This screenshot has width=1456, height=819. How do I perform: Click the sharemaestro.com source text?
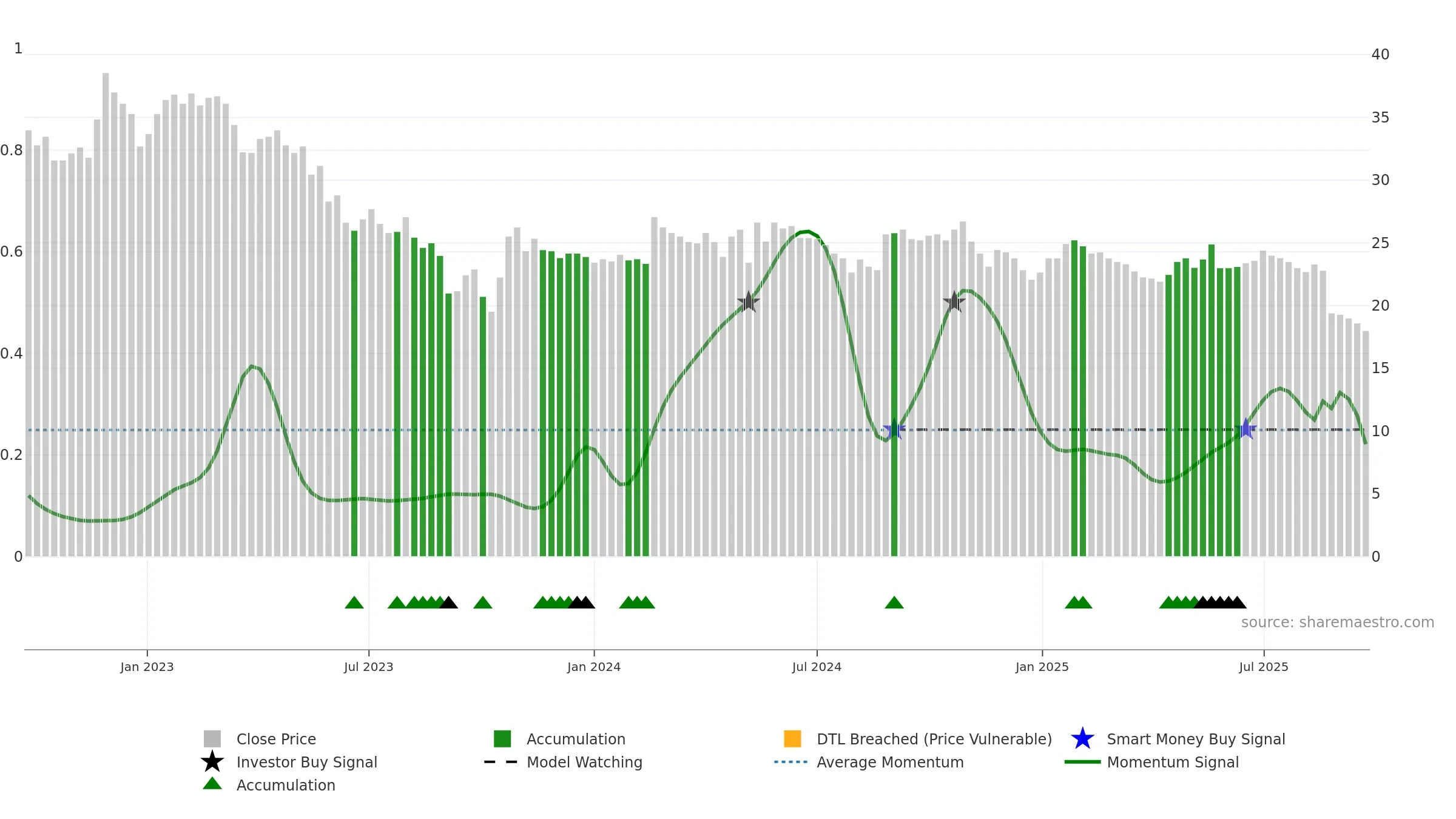click(1338, 622)
